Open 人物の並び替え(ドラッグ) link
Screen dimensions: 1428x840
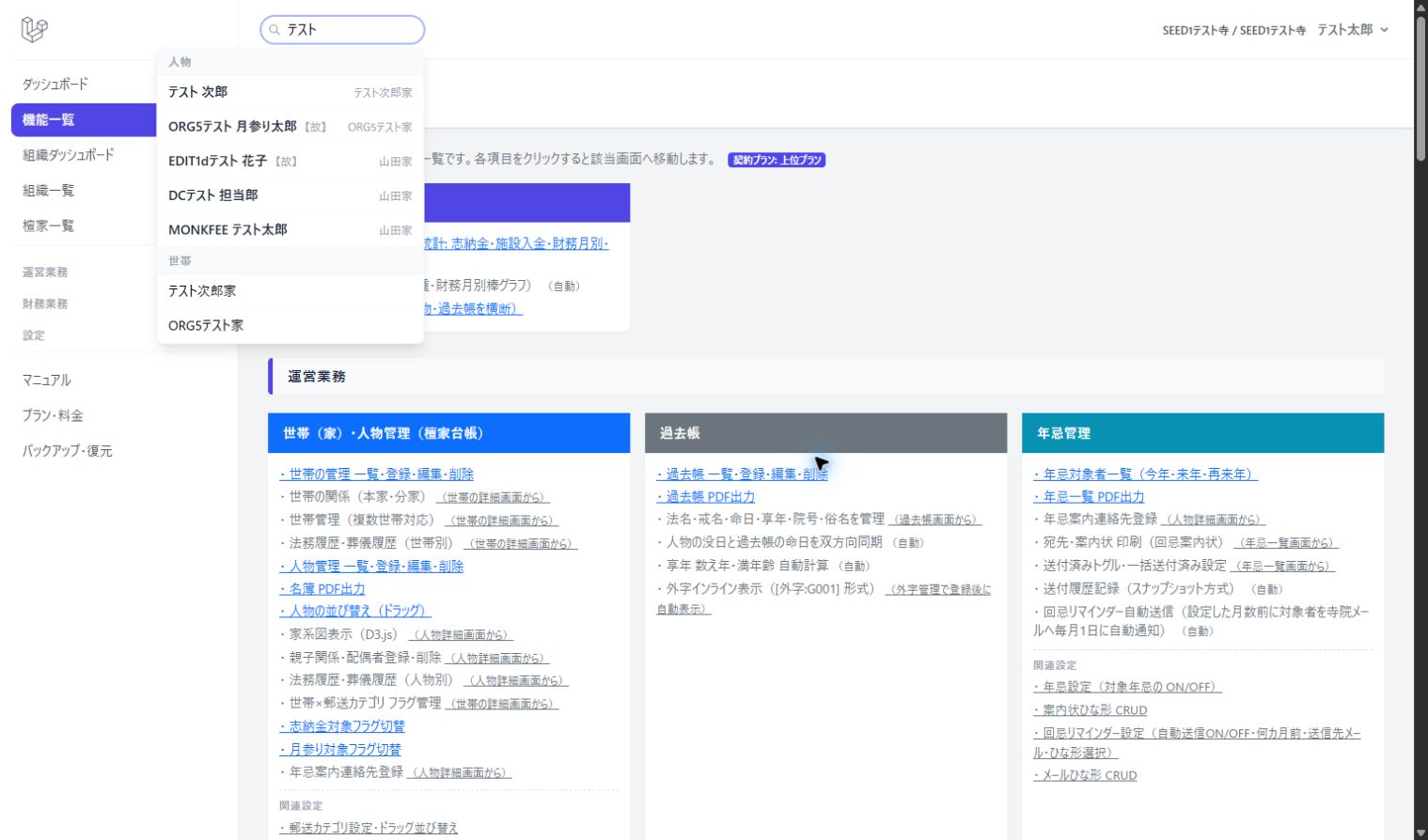pos(354,612)
